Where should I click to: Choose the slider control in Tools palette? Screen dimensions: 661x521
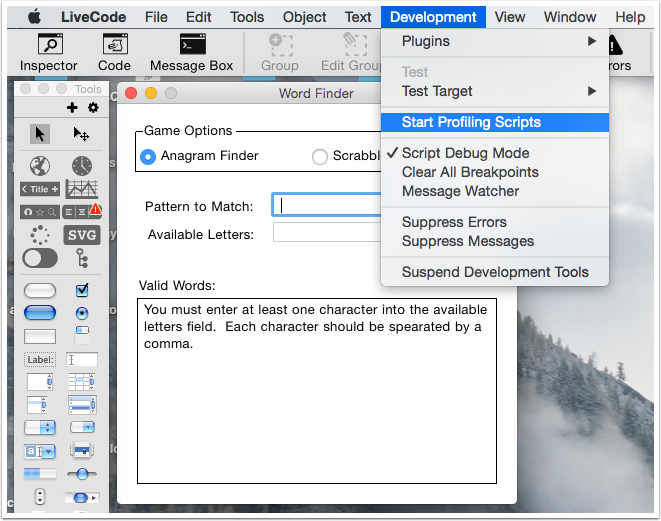coord(82,474)
